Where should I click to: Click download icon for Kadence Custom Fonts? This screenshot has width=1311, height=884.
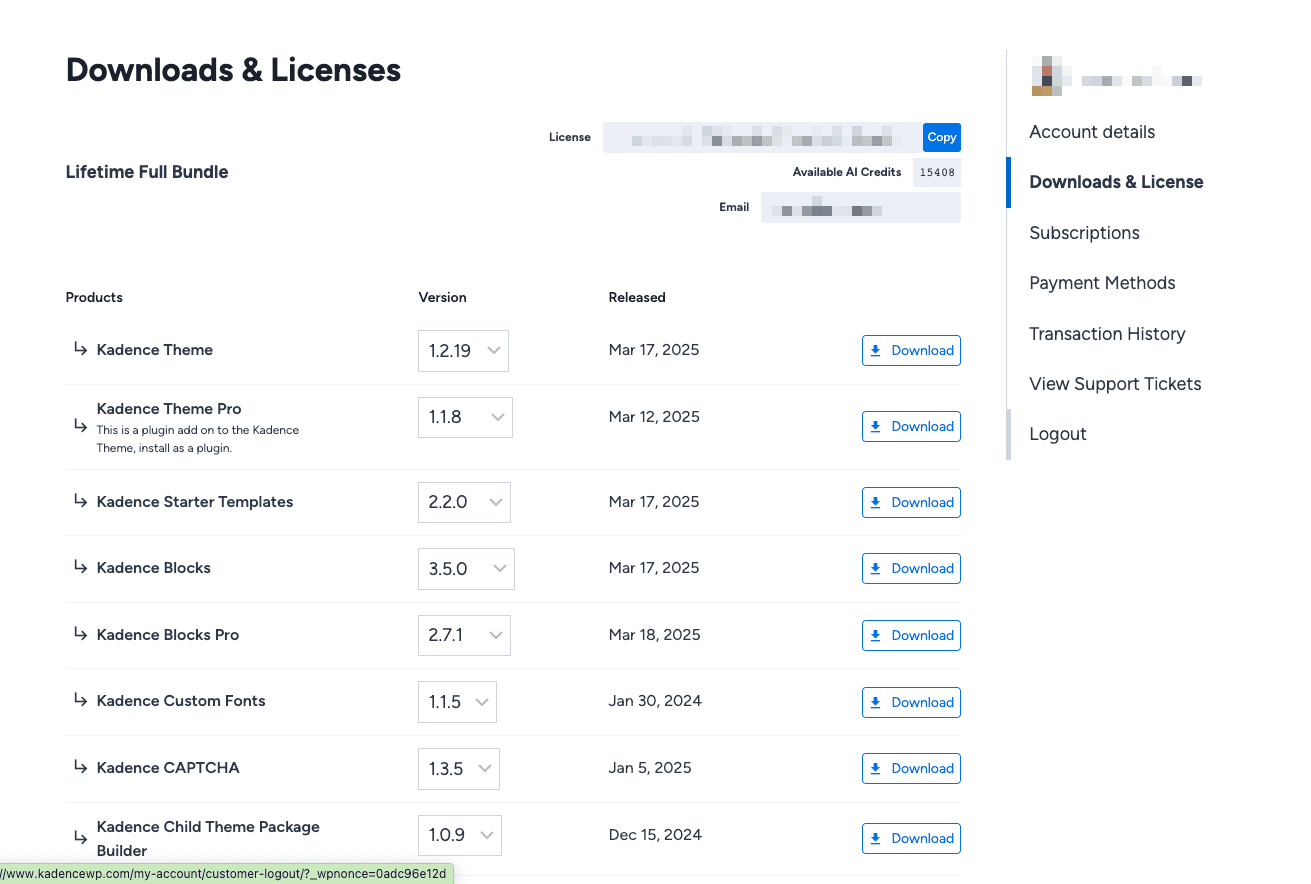[x=876, y=703]
